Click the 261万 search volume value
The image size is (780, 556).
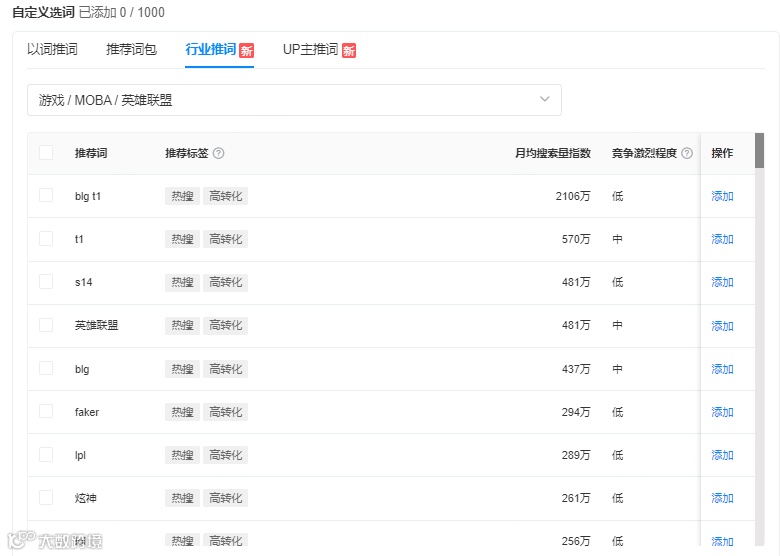[576, 498]
